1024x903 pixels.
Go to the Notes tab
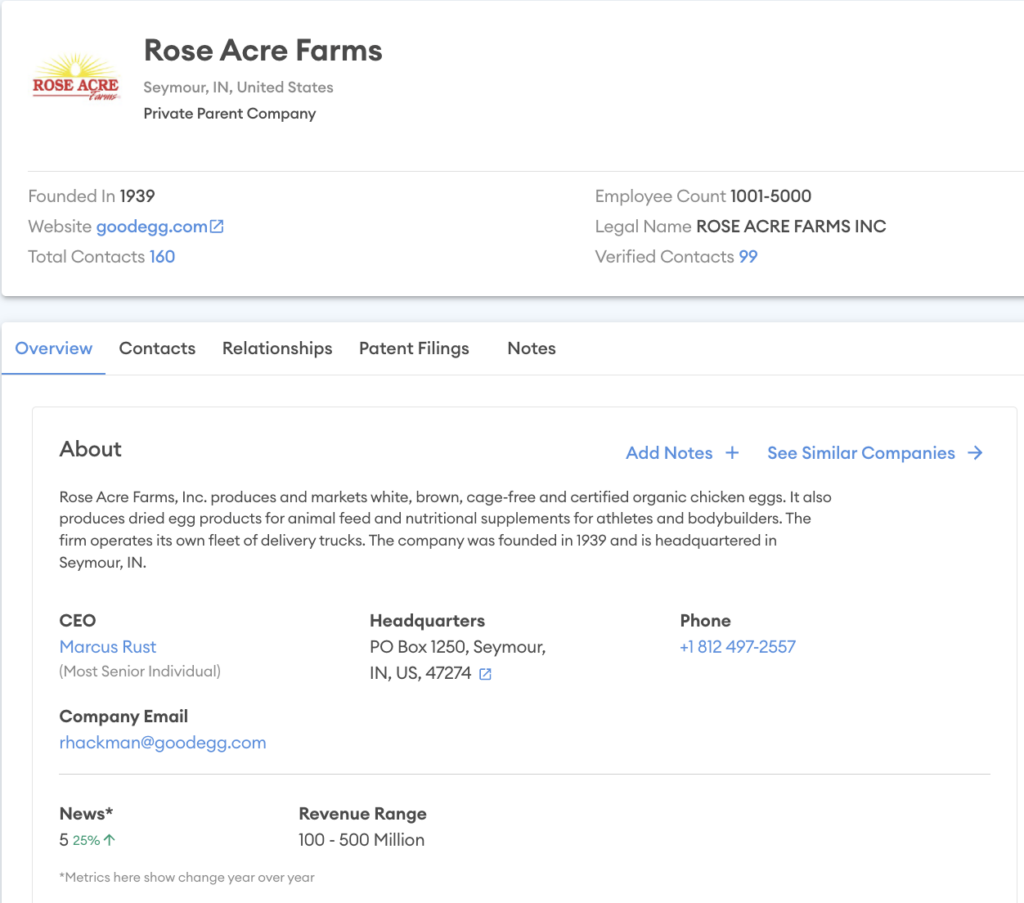point(532,349)
